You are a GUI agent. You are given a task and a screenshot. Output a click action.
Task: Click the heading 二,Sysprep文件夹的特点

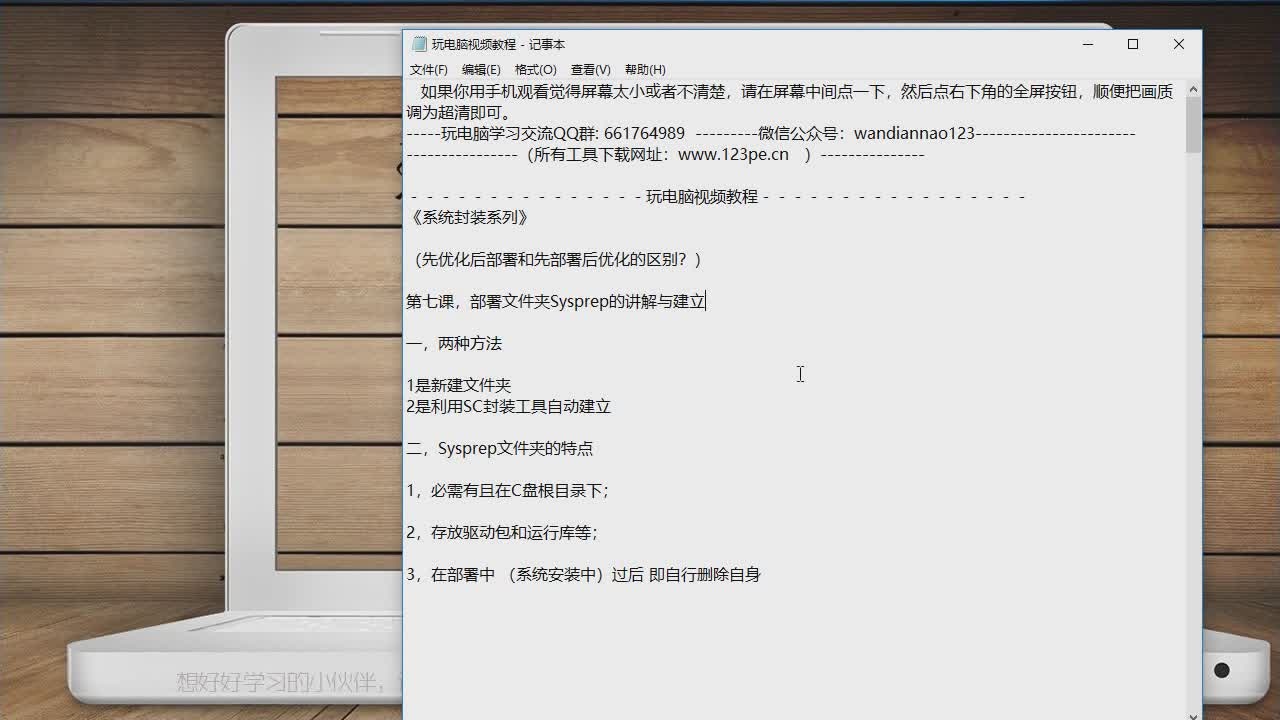coord(500,448)
